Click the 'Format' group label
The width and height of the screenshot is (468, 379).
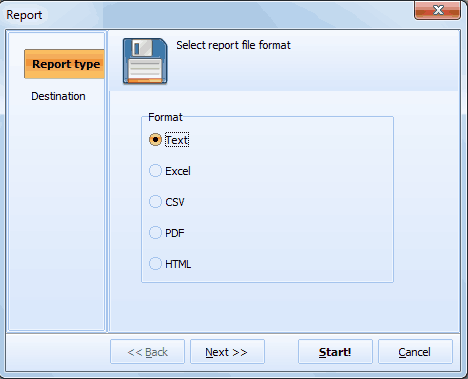click(165, 117)
